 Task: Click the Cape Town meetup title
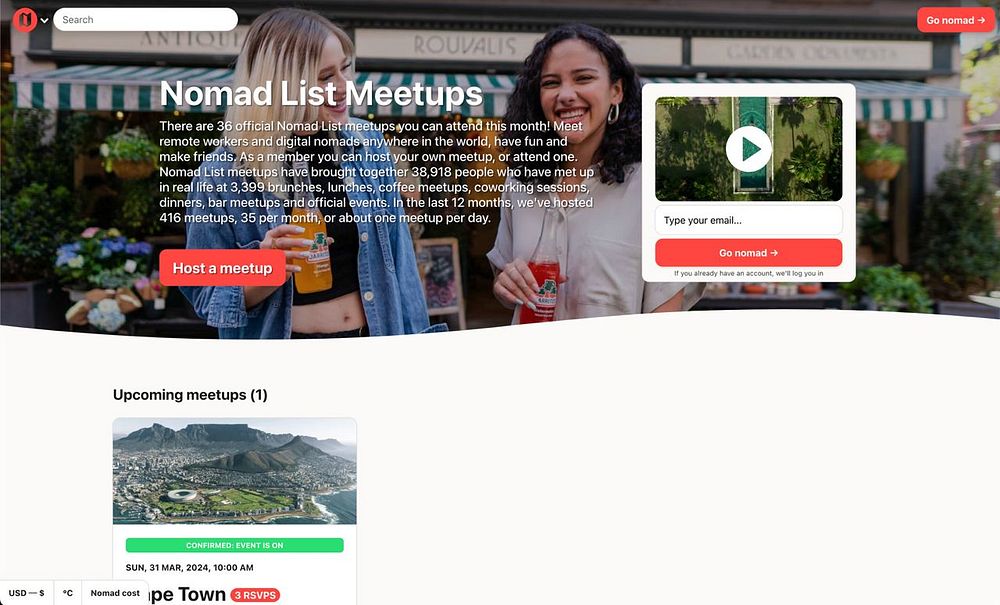pos(188,594)
